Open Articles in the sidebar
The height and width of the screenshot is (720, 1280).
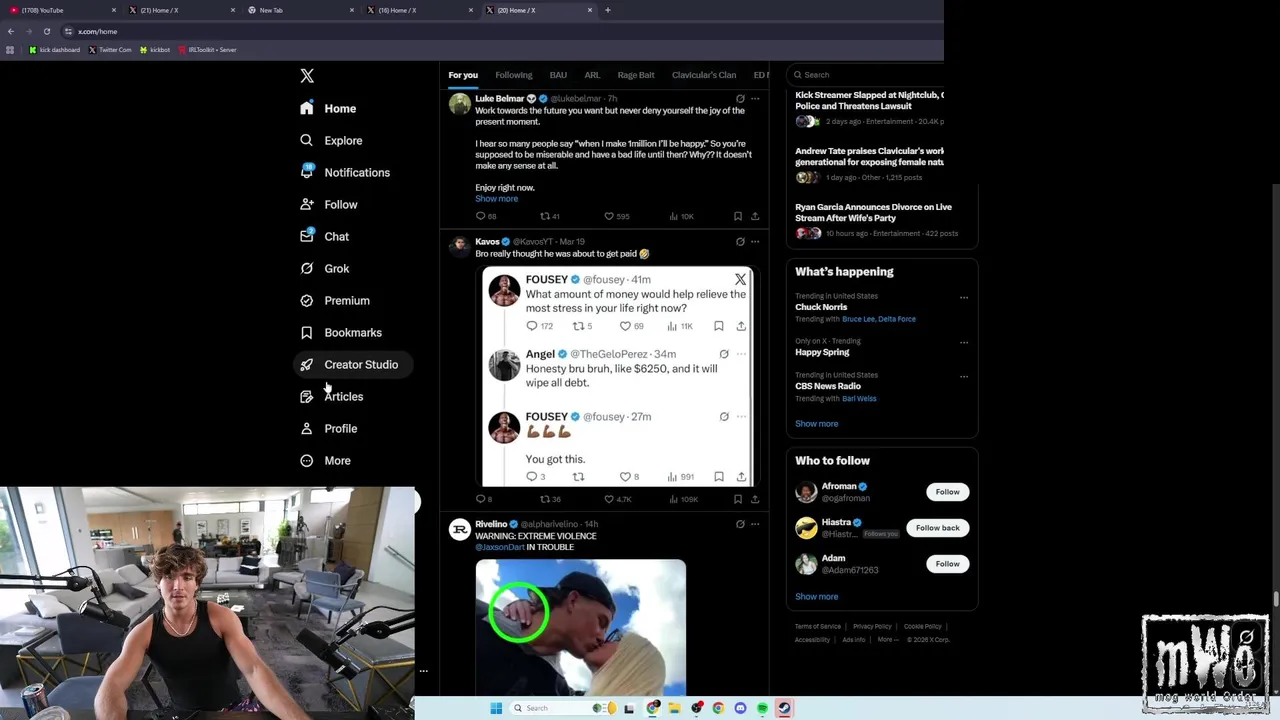point(332,396)
